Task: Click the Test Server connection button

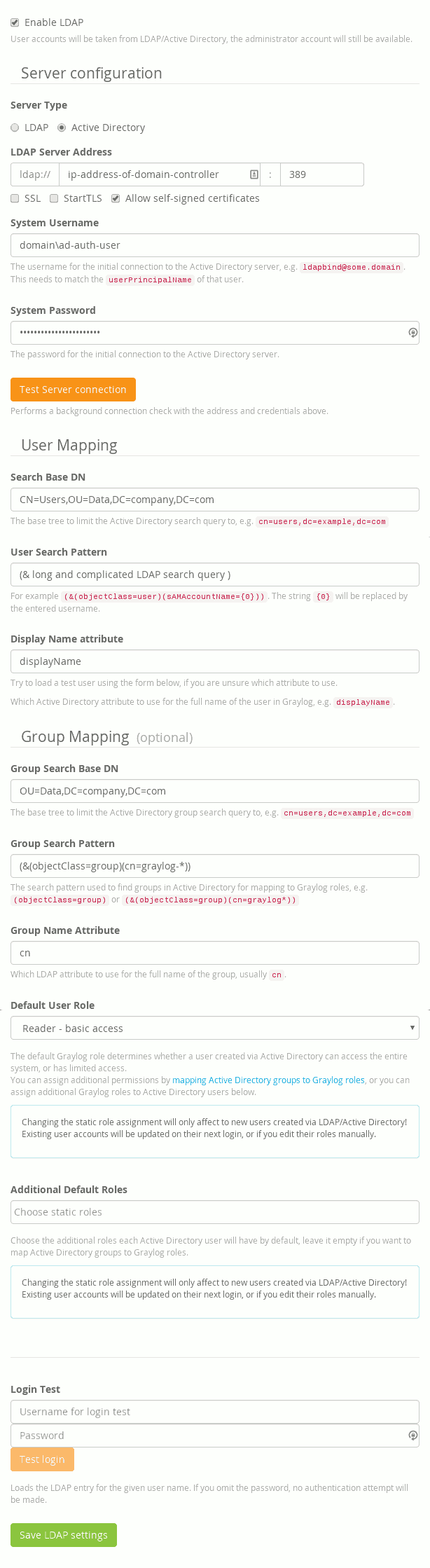Action: click(73, 389)
